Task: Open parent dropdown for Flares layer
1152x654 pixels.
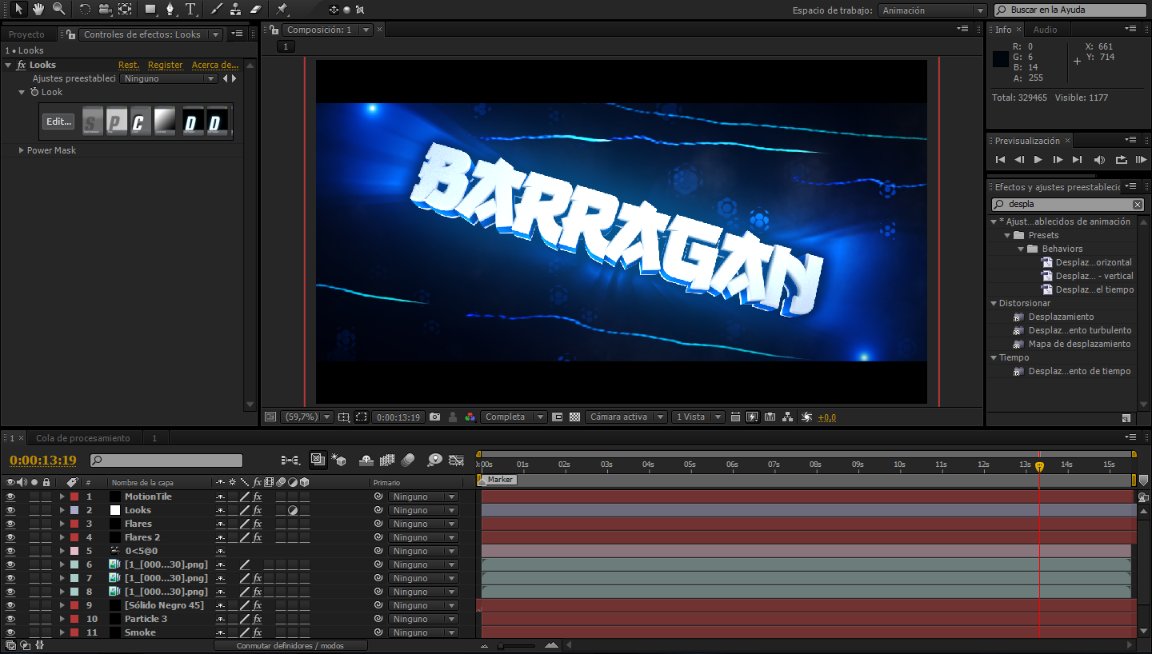Action: (x=422, y=524)
